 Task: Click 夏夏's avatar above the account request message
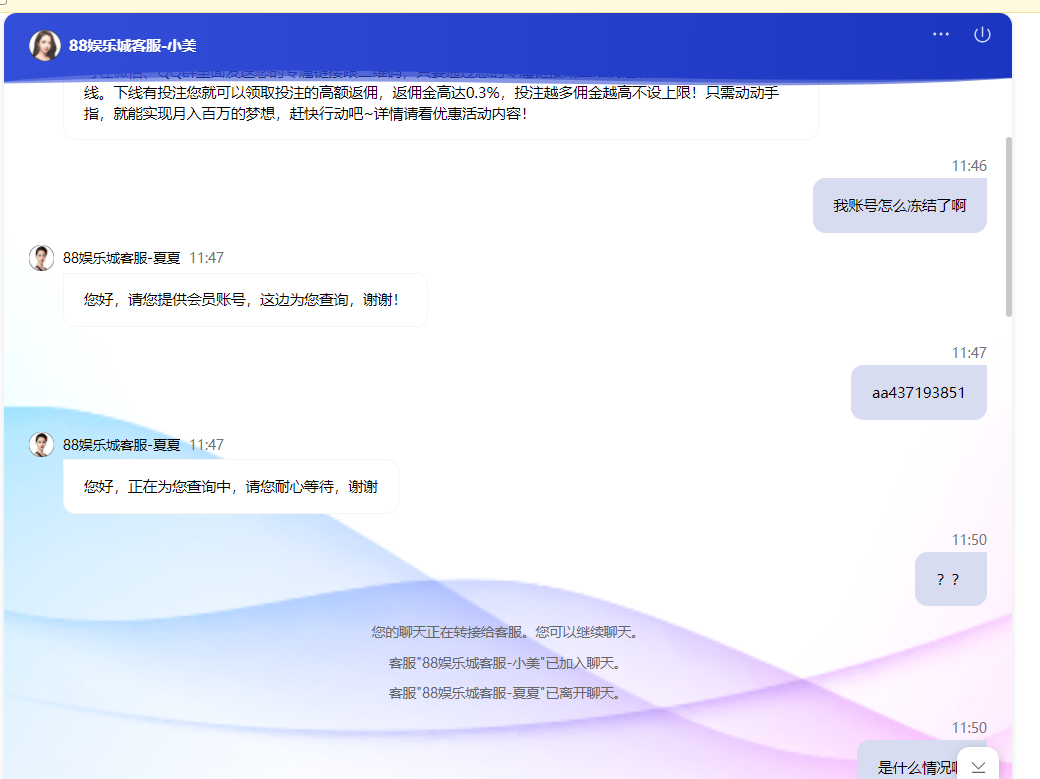click(41, 258)
